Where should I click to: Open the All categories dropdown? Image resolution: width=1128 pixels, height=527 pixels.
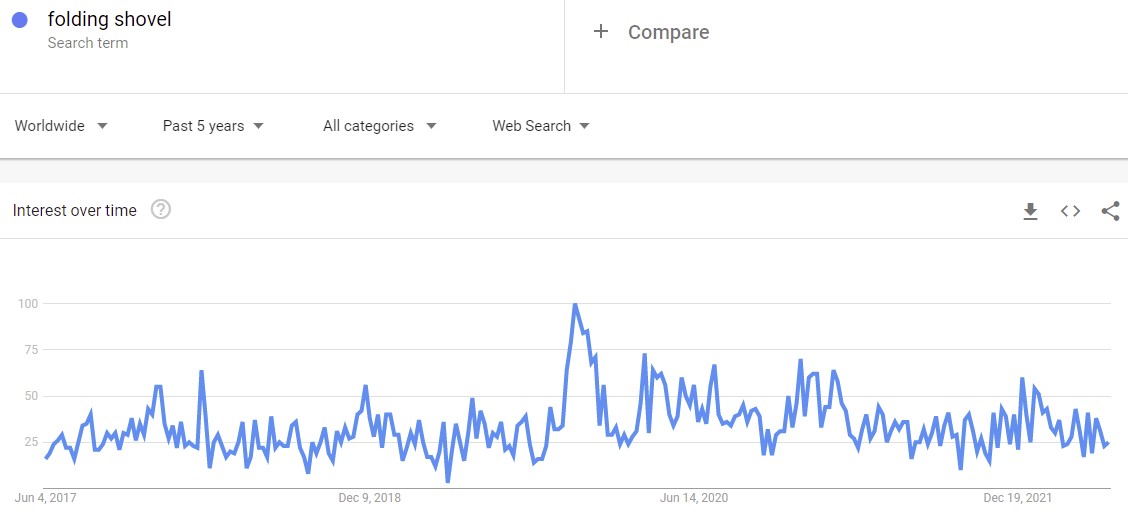coord(380,126)
